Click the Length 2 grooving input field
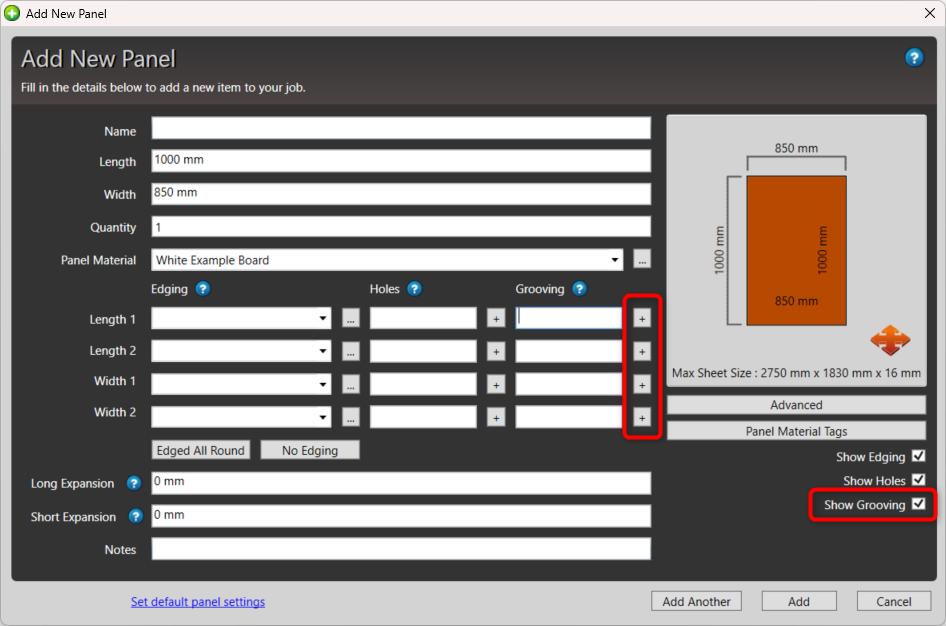The image size is (946, 626). pos(569,352)
